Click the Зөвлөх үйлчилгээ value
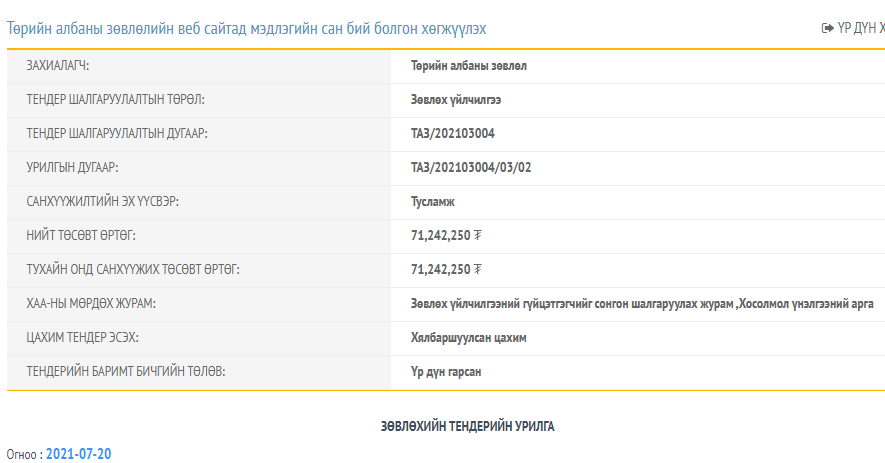Image resolution: width=885 pixels, height=463 pixels. point(455,100)
